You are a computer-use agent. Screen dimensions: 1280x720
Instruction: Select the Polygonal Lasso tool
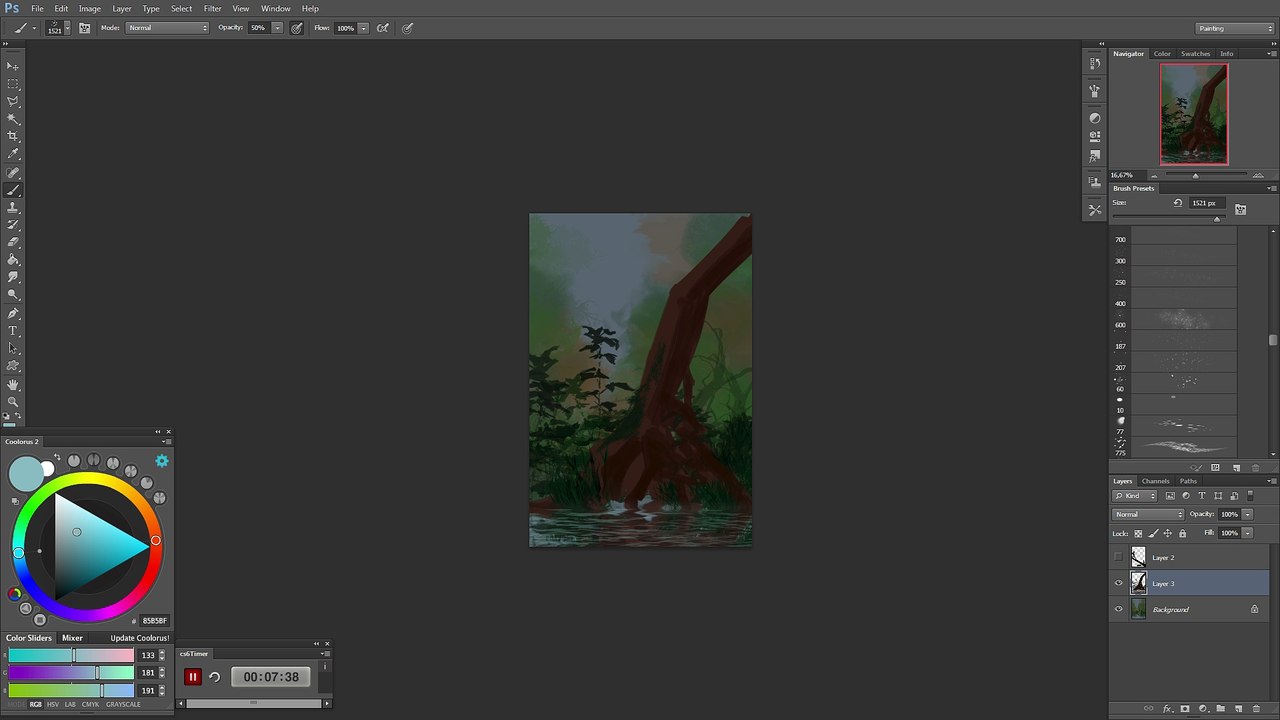[x=13, y=101]
